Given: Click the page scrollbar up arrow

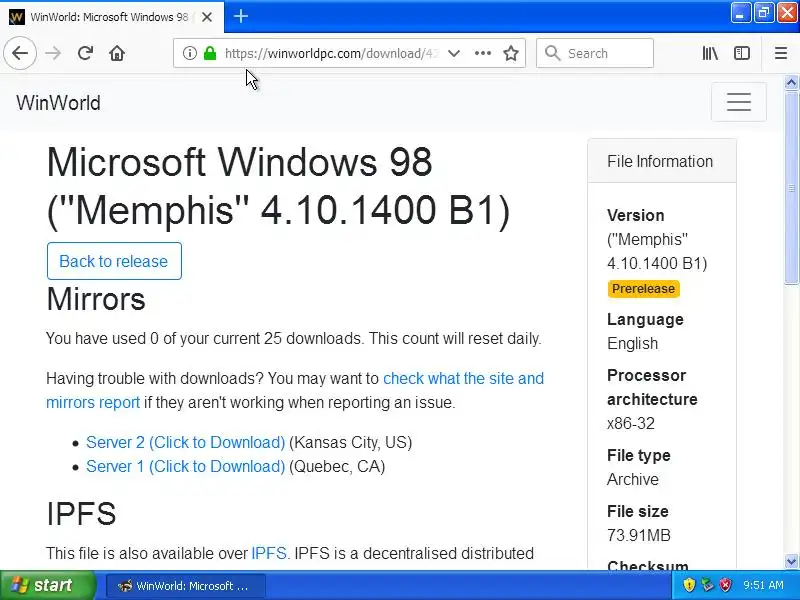Looking at the screenshot, I should [x=791, y=82].
